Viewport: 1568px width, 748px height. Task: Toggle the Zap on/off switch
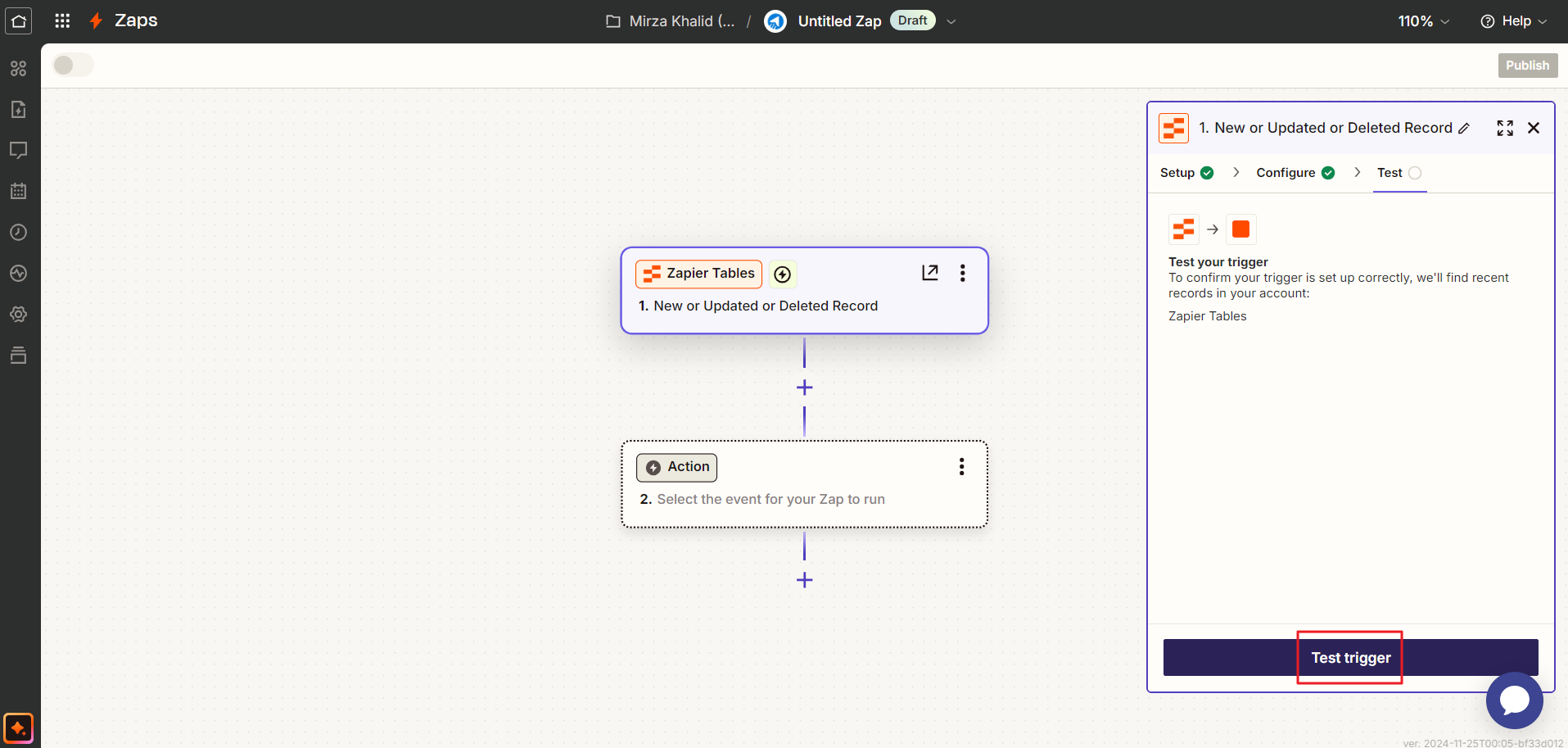(x=73, y=66)
